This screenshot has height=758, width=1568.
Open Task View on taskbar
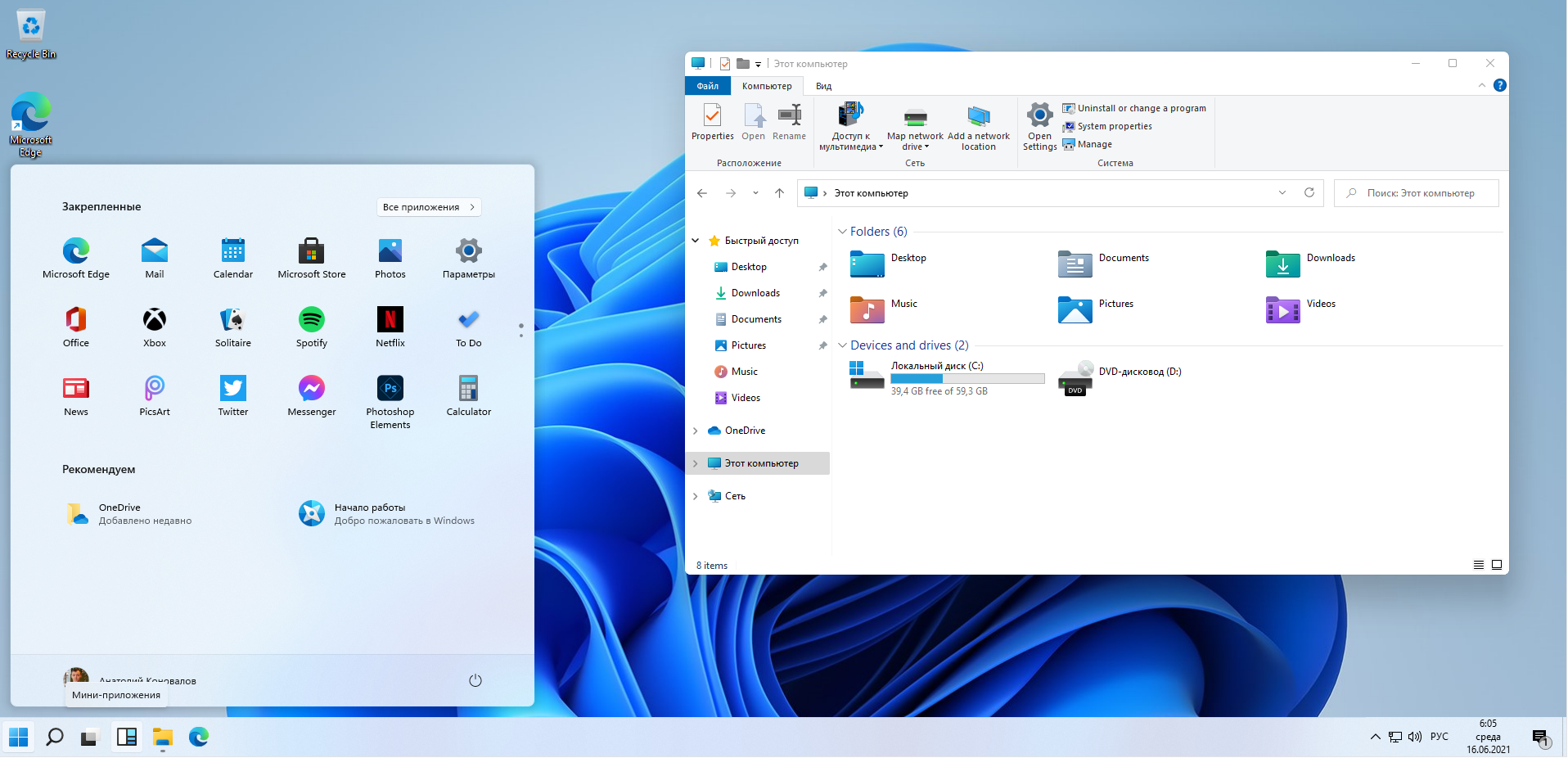[89, 737]
